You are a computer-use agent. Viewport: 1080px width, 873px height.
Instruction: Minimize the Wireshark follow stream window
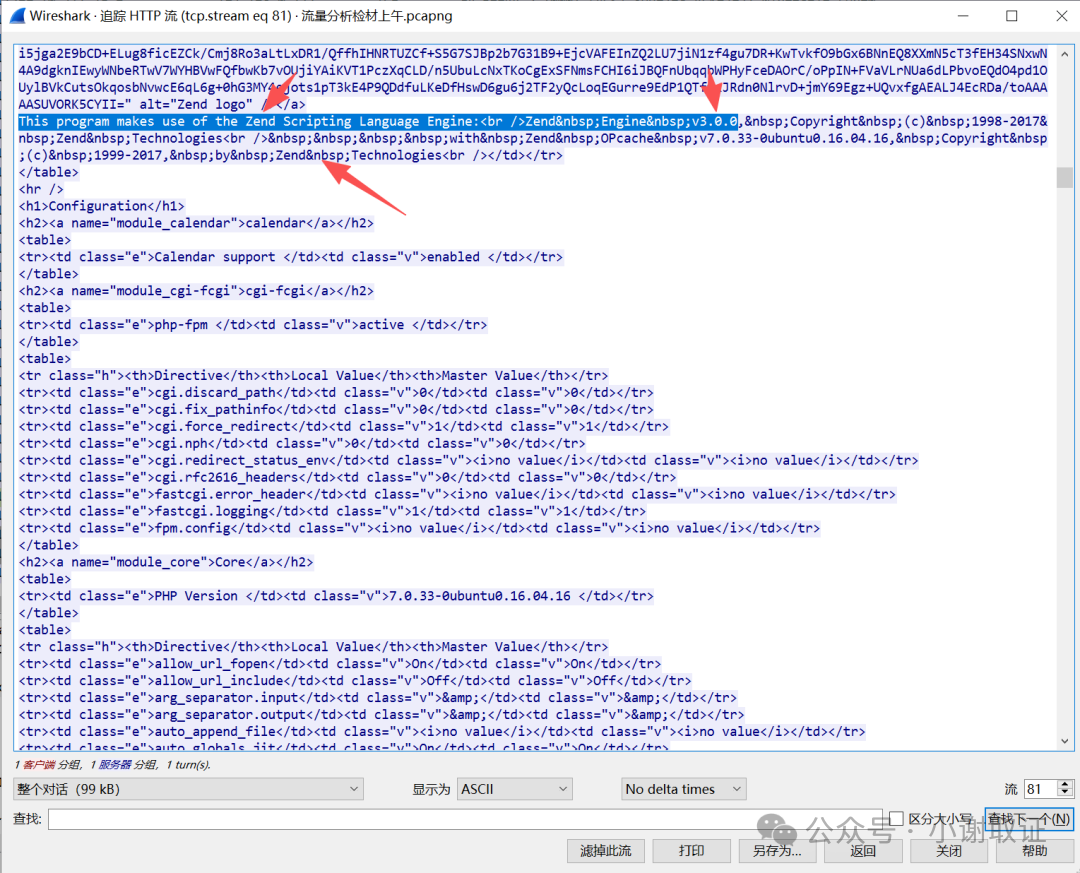click(x=963, y=16)
